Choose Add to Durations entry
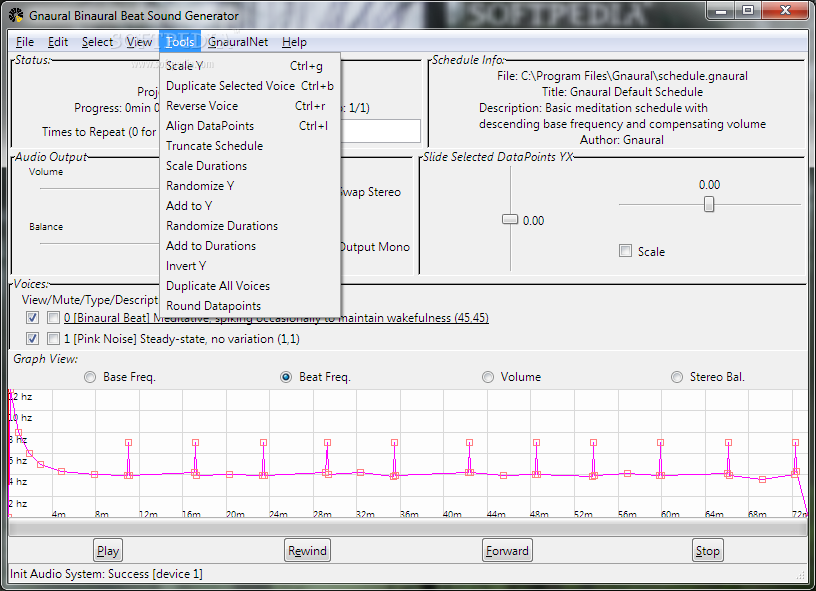Screen dimensions: 816x591 coord(250,246)
